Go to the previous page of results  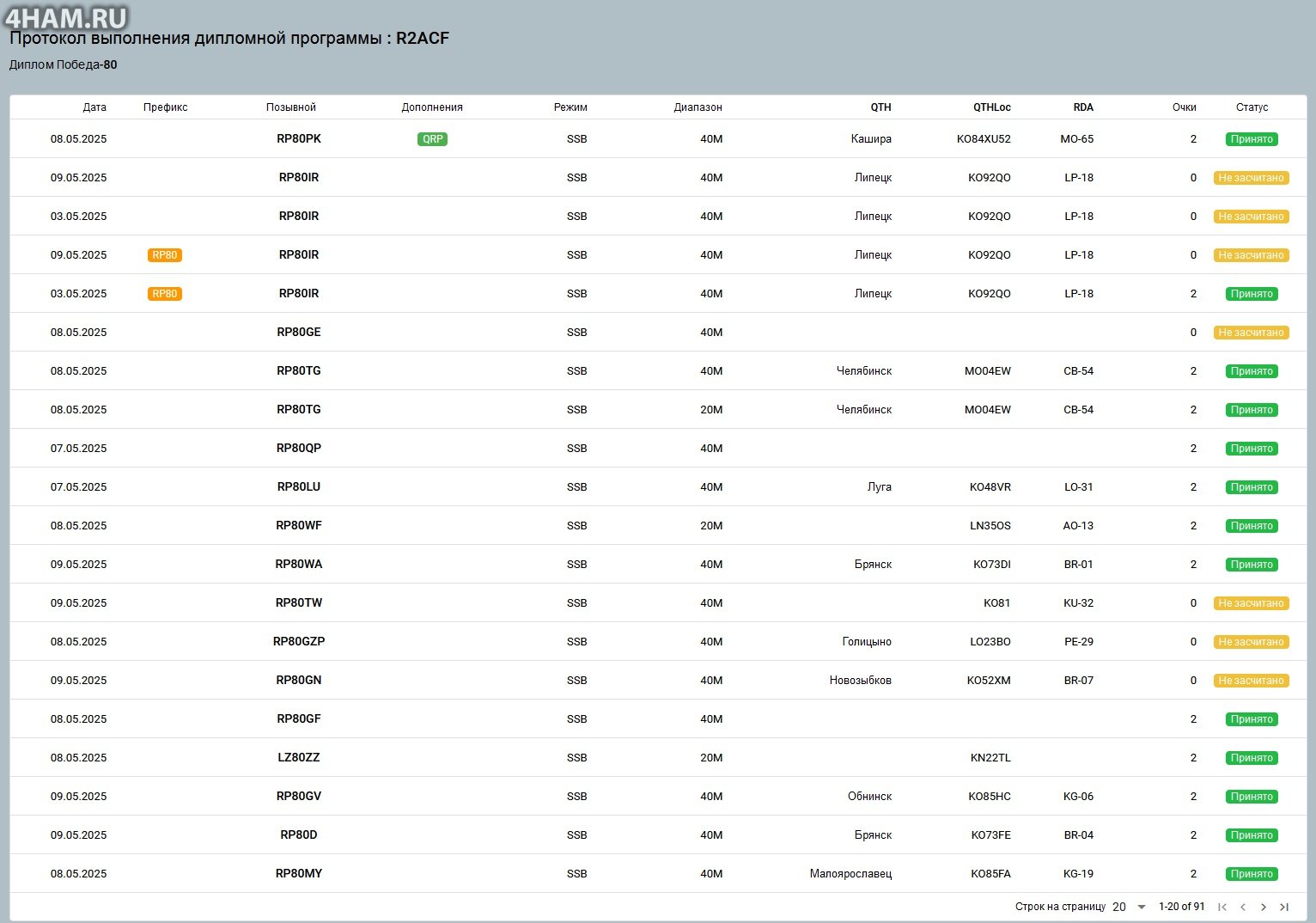[1242, 907]
